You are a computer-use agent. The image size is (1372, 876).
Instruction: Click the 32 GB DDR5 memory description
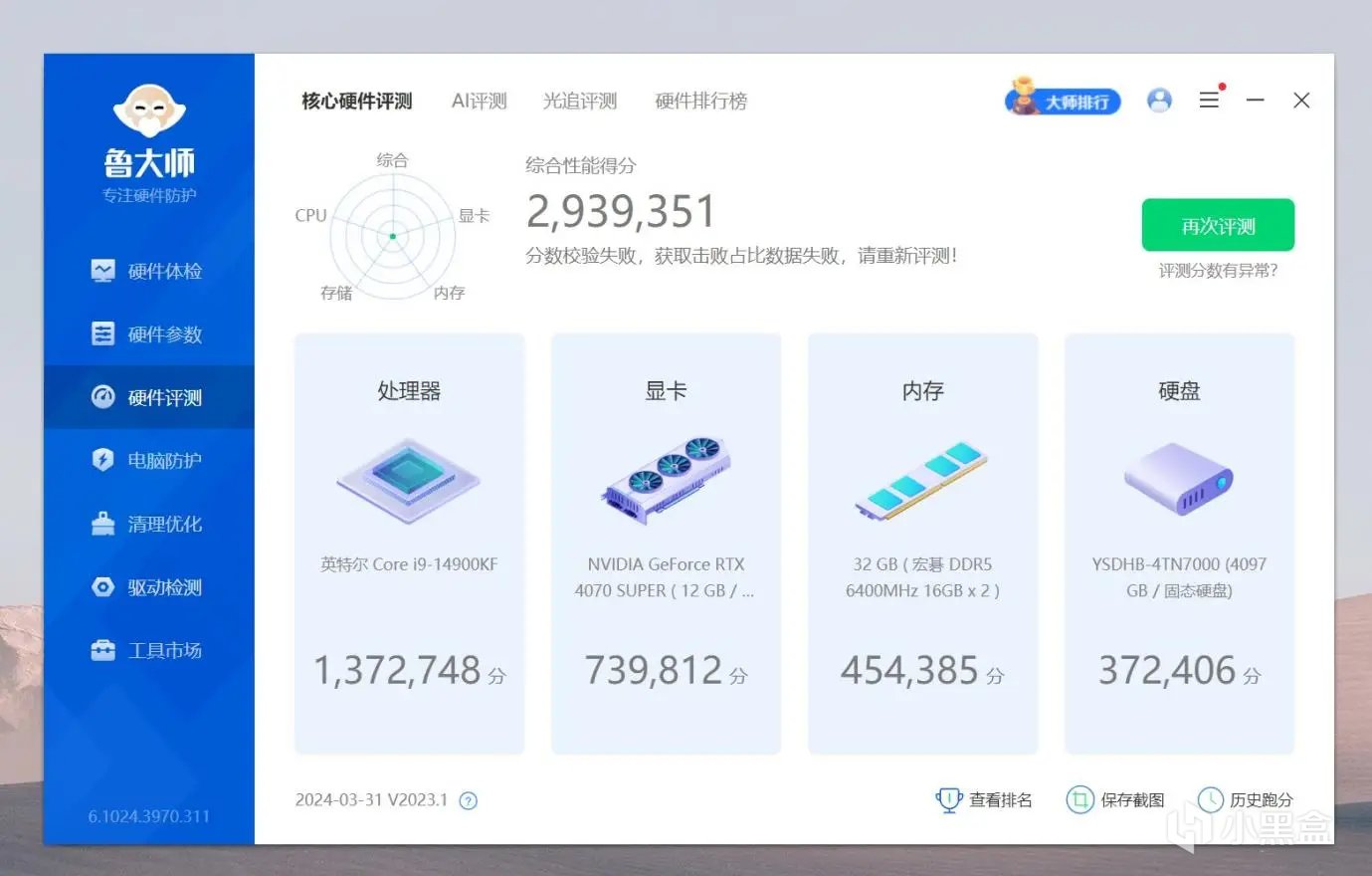[x=922, y=577]
